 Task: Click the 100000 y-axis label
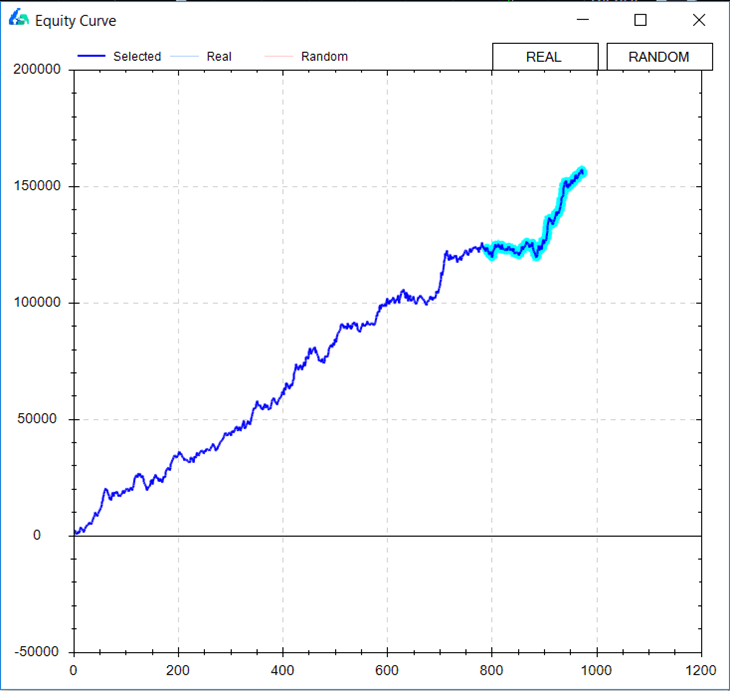[x=39, y=303]
